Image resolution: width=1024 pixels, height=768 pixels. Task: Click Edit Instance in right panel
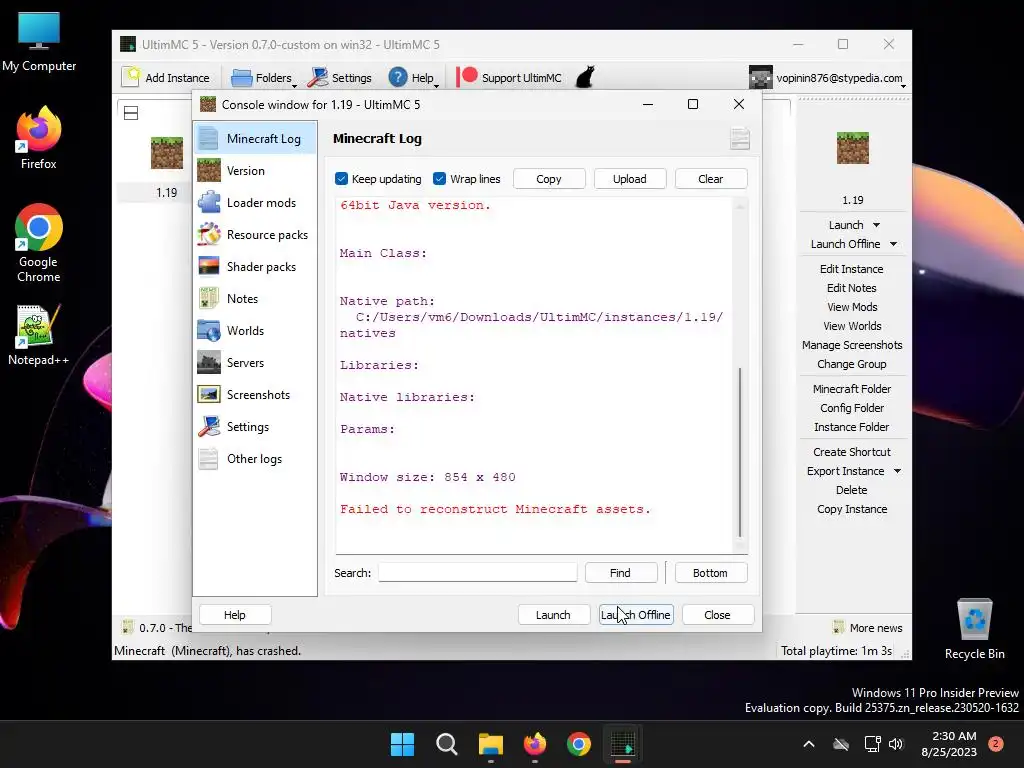click(852, 269)
